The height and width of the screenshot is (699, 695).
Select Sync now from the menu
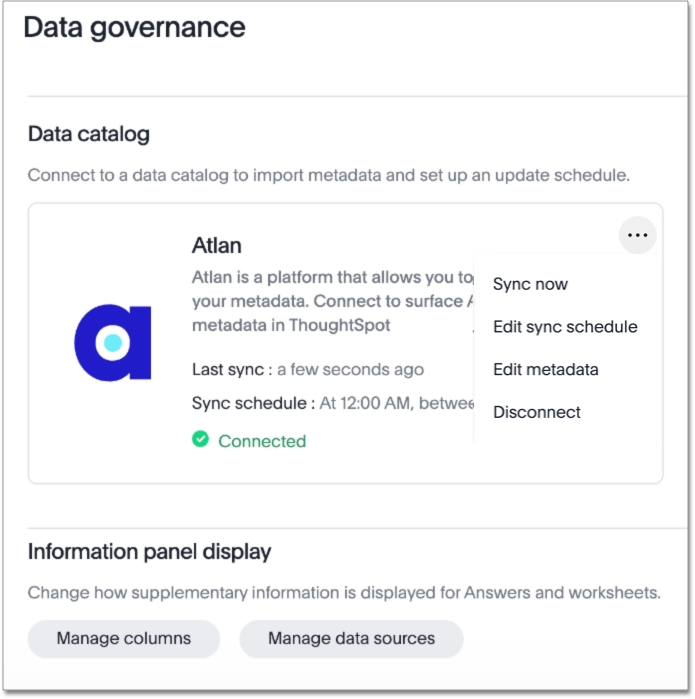(x=530, y=284)
